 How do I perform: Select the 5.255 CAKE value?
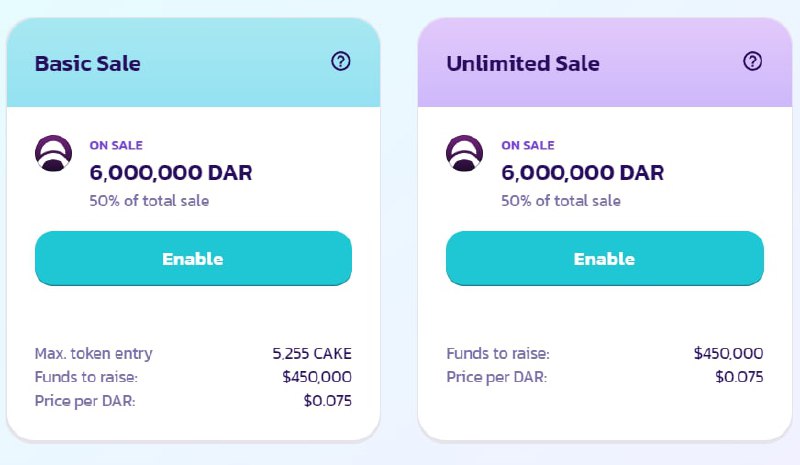(312, 353)
